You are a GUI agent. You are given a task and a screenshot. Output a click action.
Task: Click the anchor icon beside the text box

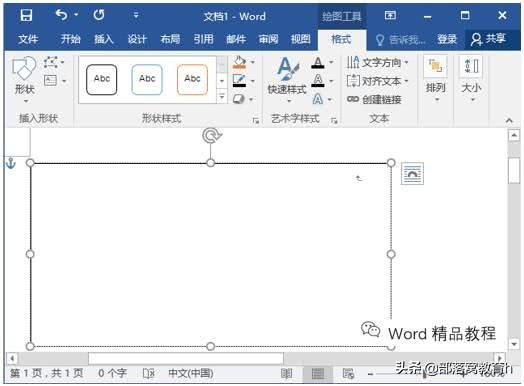click(x=11, y=163)
